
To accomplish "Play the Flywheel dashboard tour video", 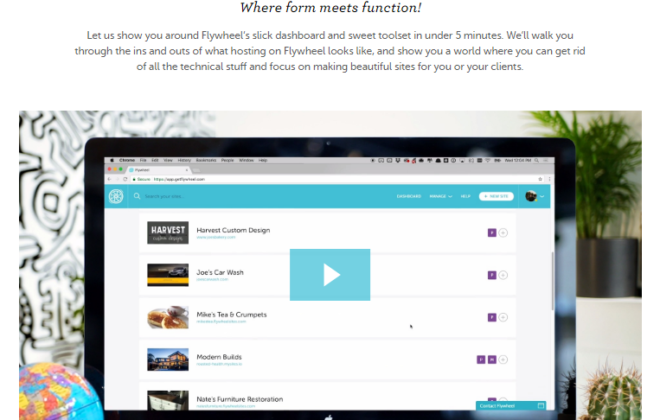I will (x=330, y=274).
